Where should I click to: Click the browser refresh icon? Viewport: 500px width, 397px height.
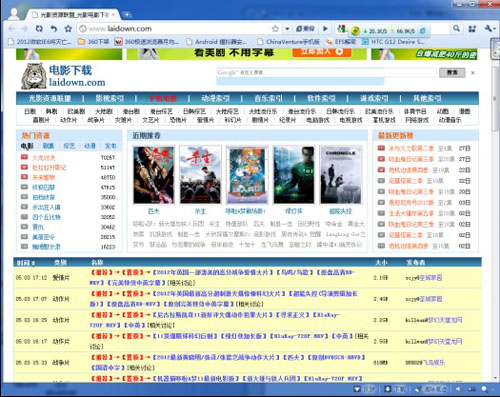tap(39, 29)
